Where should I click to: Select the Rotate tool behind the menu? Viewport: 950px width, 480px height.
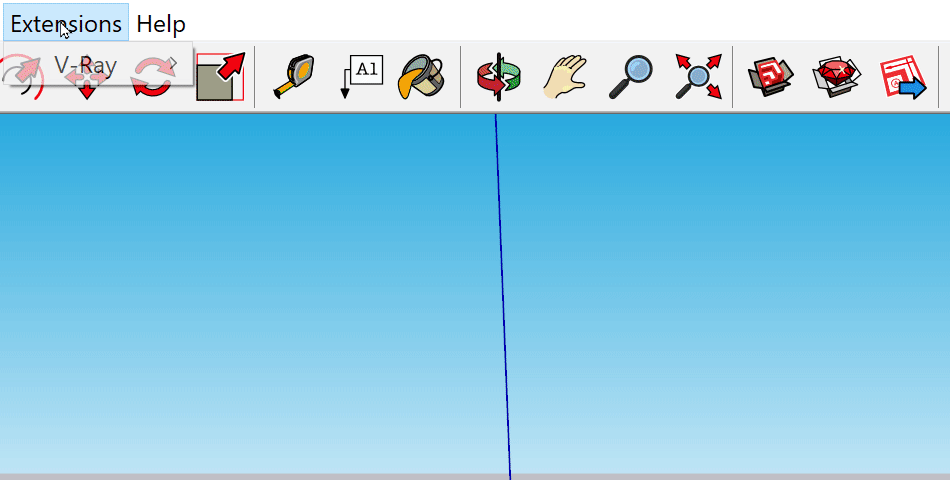153,78
